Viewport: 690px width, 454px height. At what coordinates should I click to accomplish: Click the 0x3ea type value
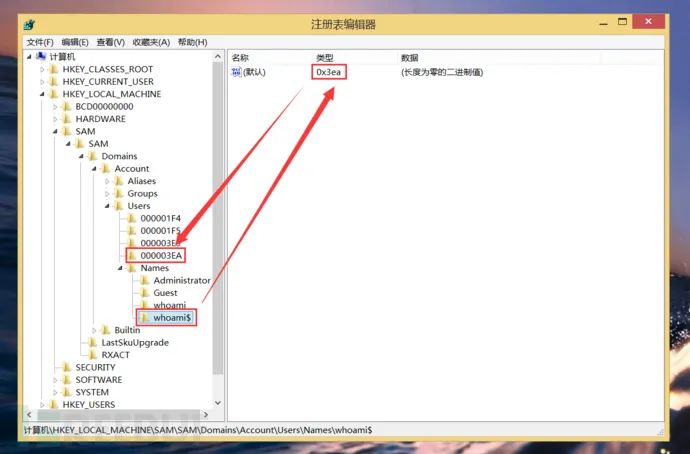pyautogui.click(x=329, y=72)
